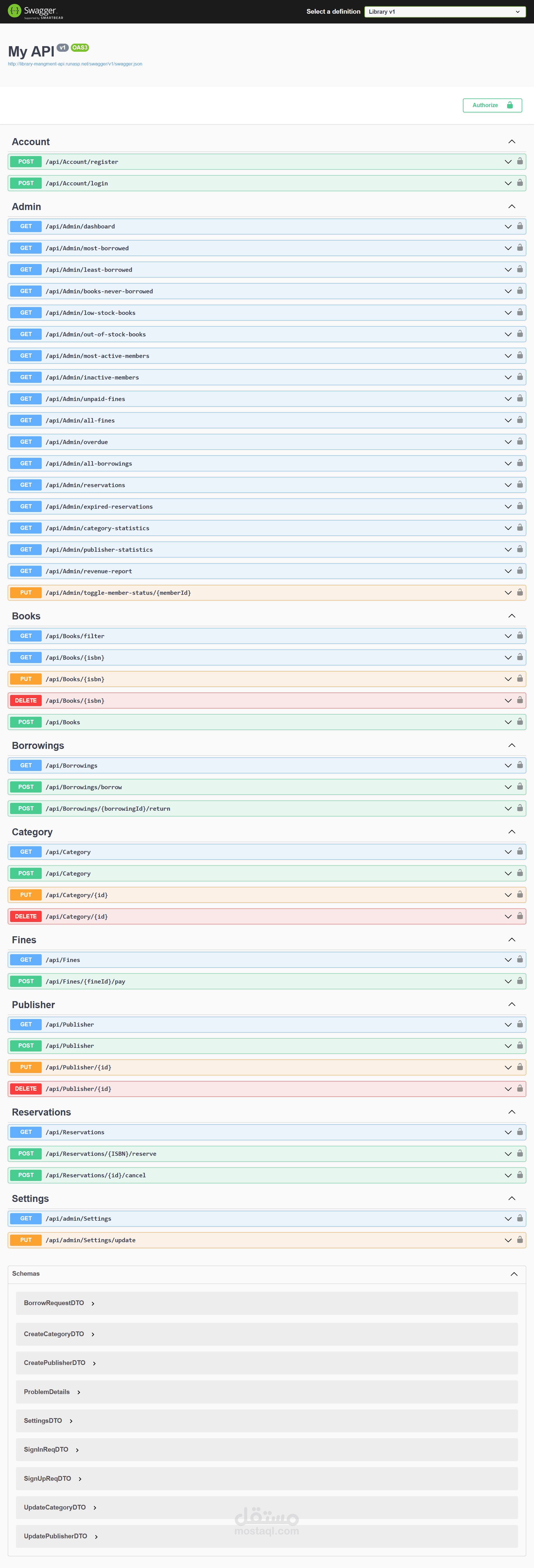Click the lock icon on GET /api/Reservations
Screen dimensions: 534x1568
pyautogui.click(x=519, y=1131)
